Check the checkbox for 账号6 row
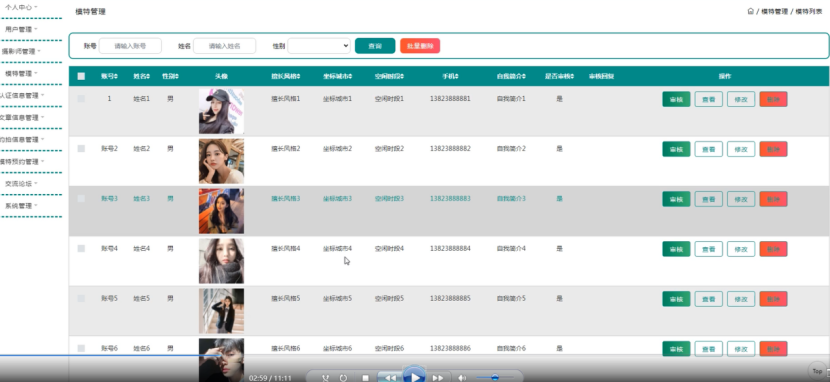The width and height of the screenshot is (830, 382). (81, 348)
